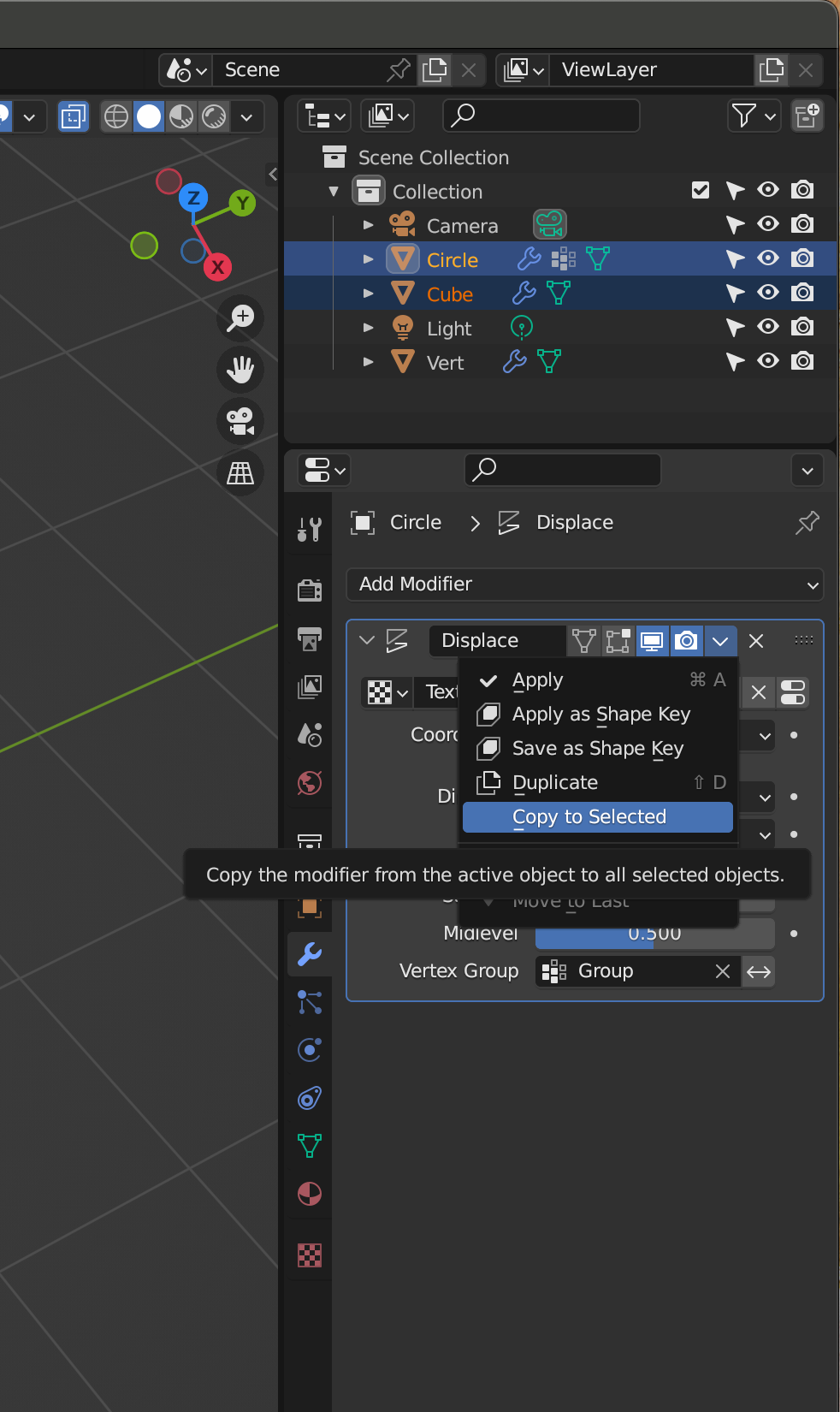The width and height of the screenshot is (840, 1412).
Task: Switch perspective/orthographic grid gizmo
Action: [240, 472]
